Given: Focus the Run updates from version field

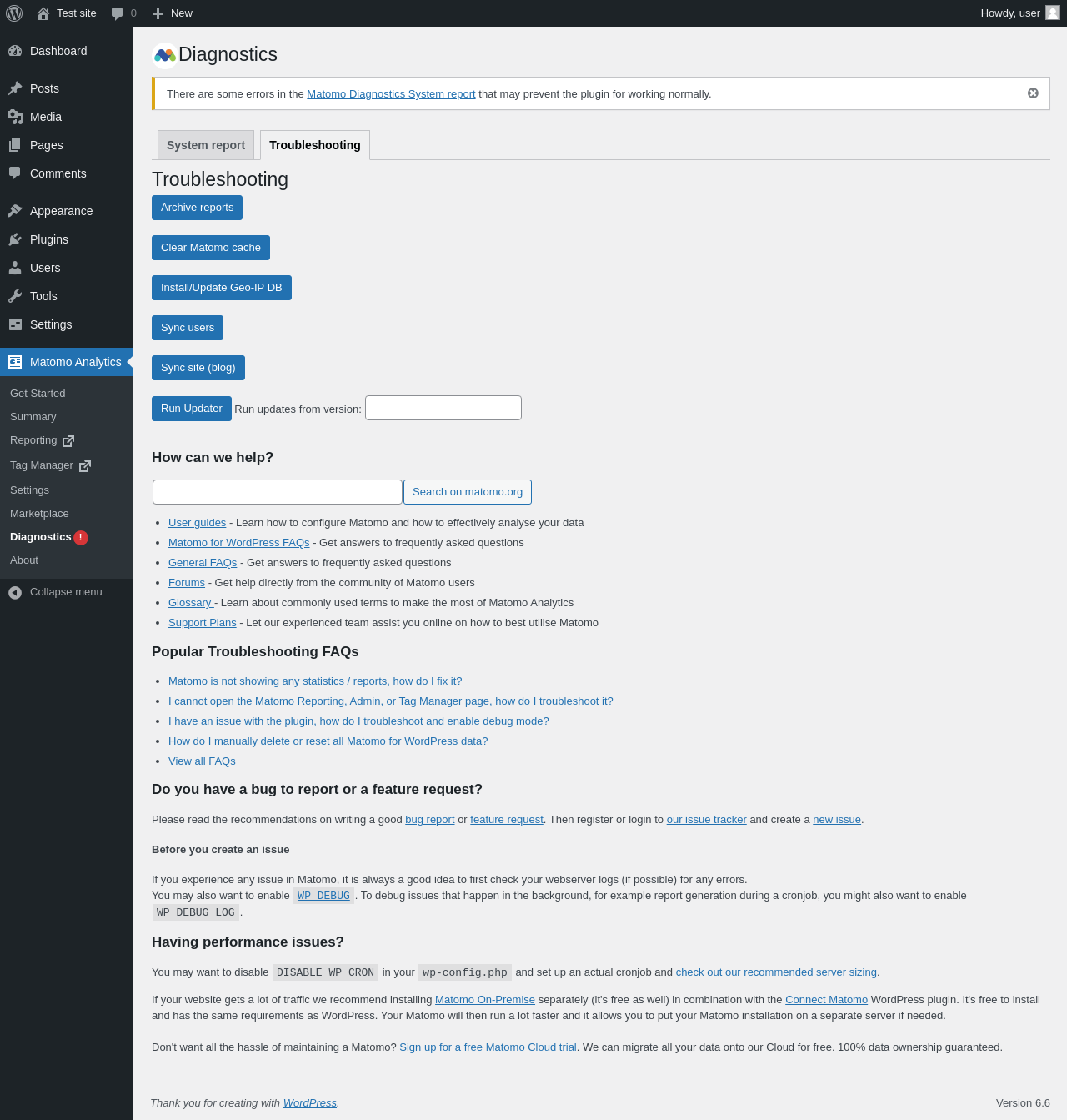Looking at the screenshot, I should (x=443, y=408).
